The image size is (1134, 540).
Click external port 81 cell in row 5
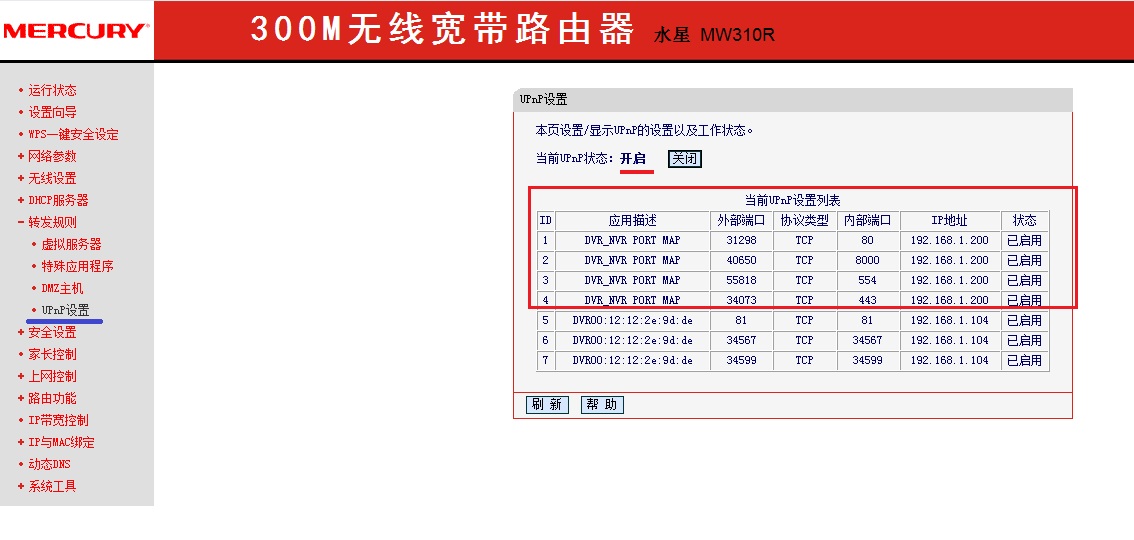click(x=741, y=320)
